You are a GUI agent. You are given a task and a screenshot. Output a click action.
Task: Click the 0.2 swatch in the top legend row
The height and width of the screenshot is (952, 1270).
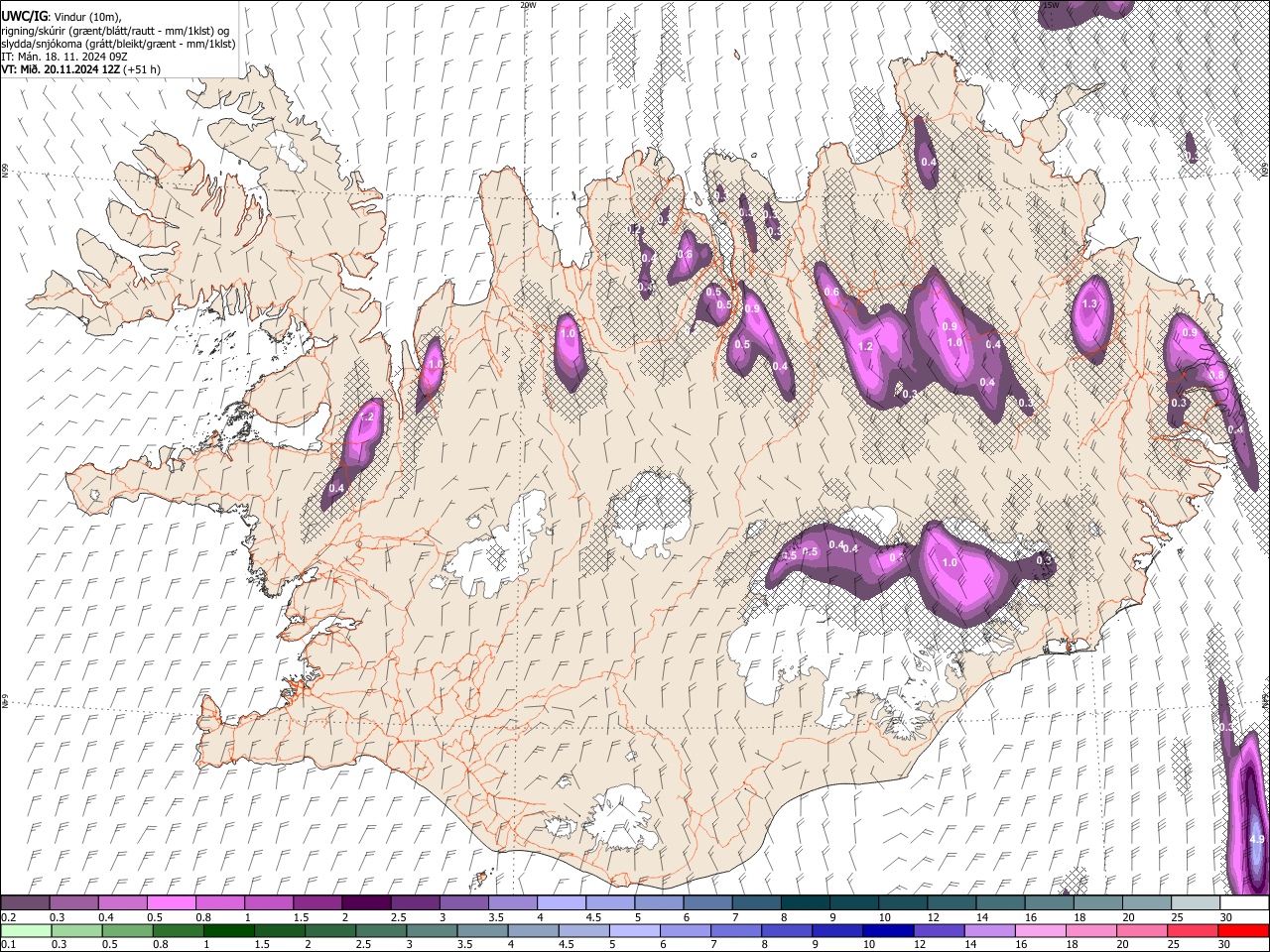click(x=25, y=902)
